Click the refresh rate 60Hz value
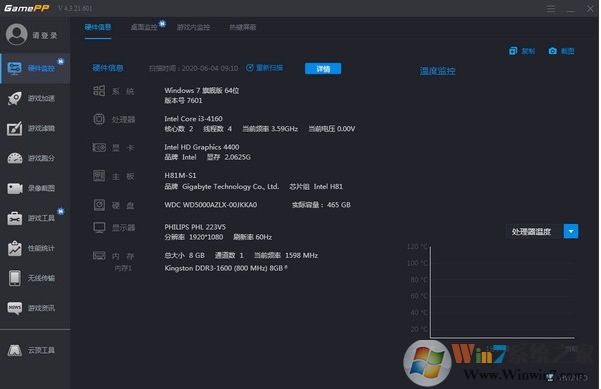The image size is (601, 389). 253,237
